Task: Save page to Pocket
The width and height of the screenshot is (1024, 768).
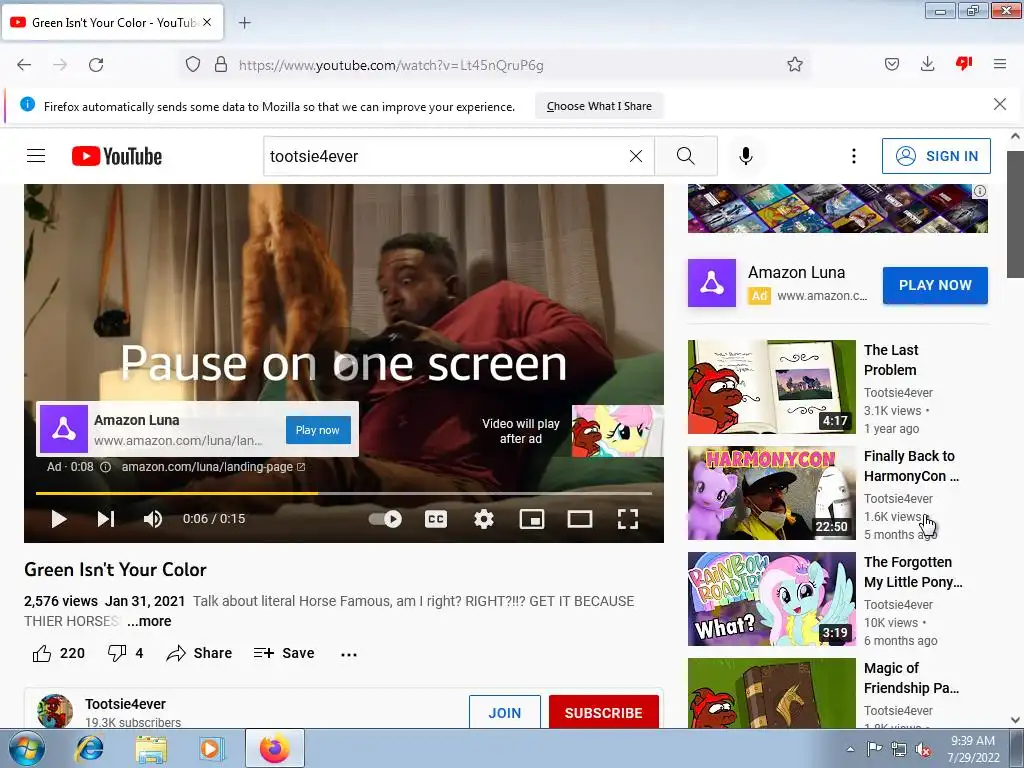Action: [x=892, y=64]
